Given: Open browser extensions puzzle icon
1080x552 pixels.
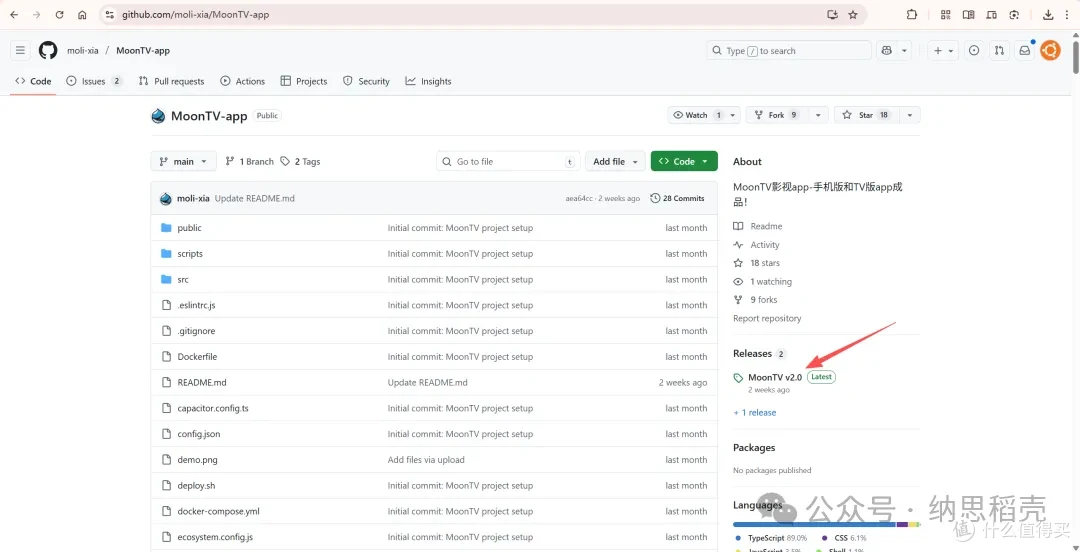Looking at the screenshot, I should tap(912, 14).
